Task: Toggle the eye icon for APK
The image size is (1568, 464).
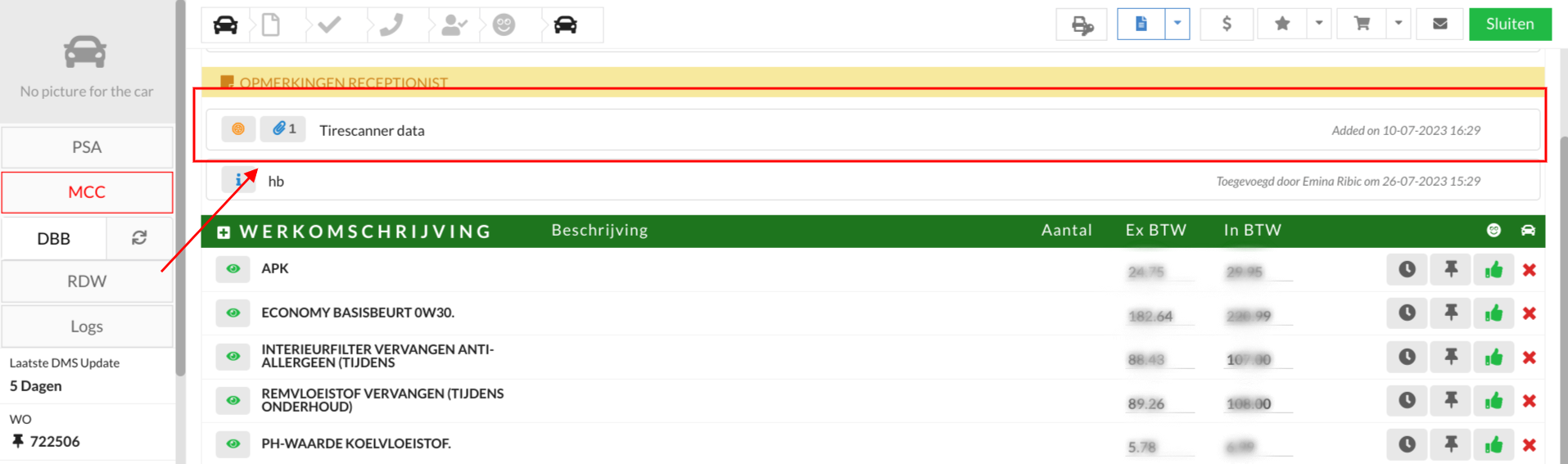Action: (x=233, y=268)
